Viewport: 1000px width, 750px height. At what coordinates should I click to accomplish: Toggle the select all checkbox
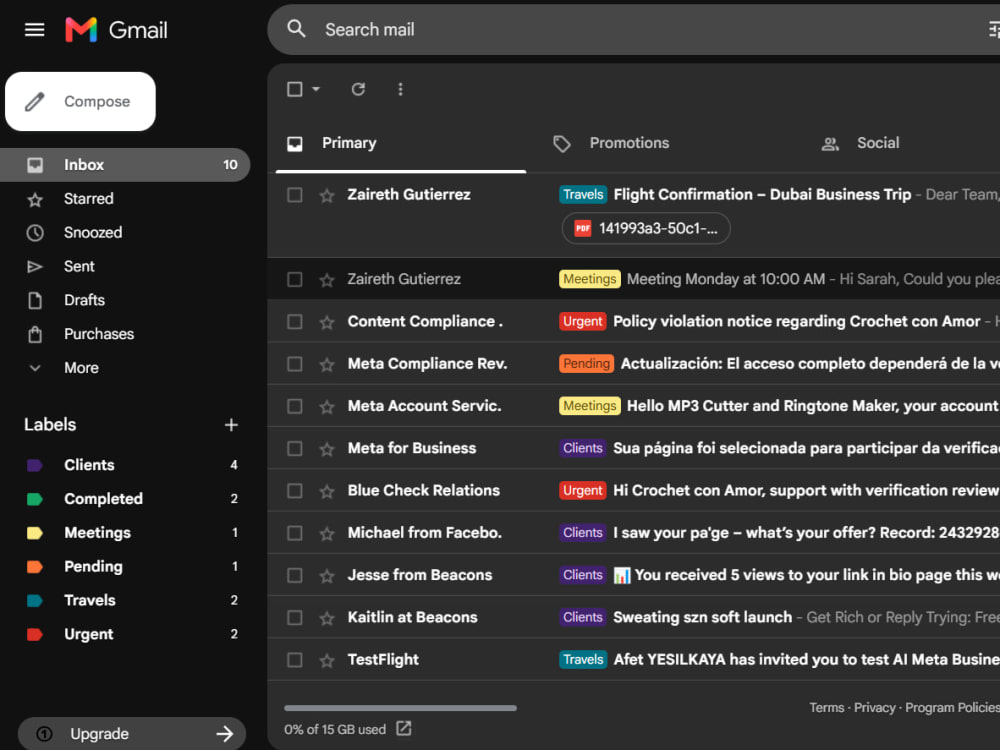(295, 89)
